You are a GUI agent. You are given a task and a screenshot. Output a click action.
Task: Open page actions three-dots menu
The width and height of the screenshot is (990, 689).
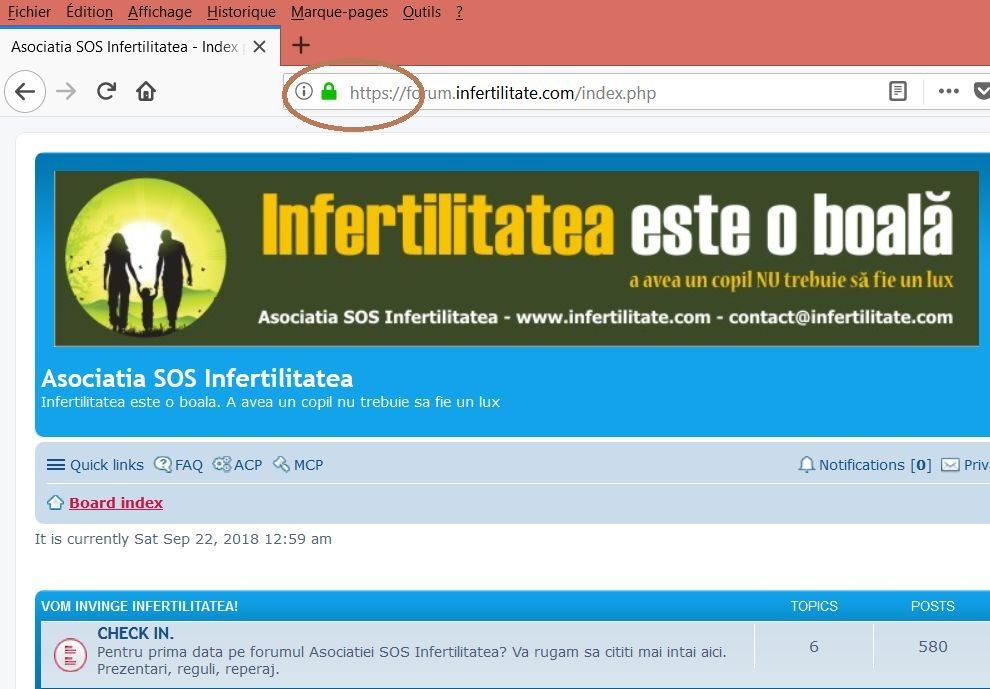pos(948,92)
